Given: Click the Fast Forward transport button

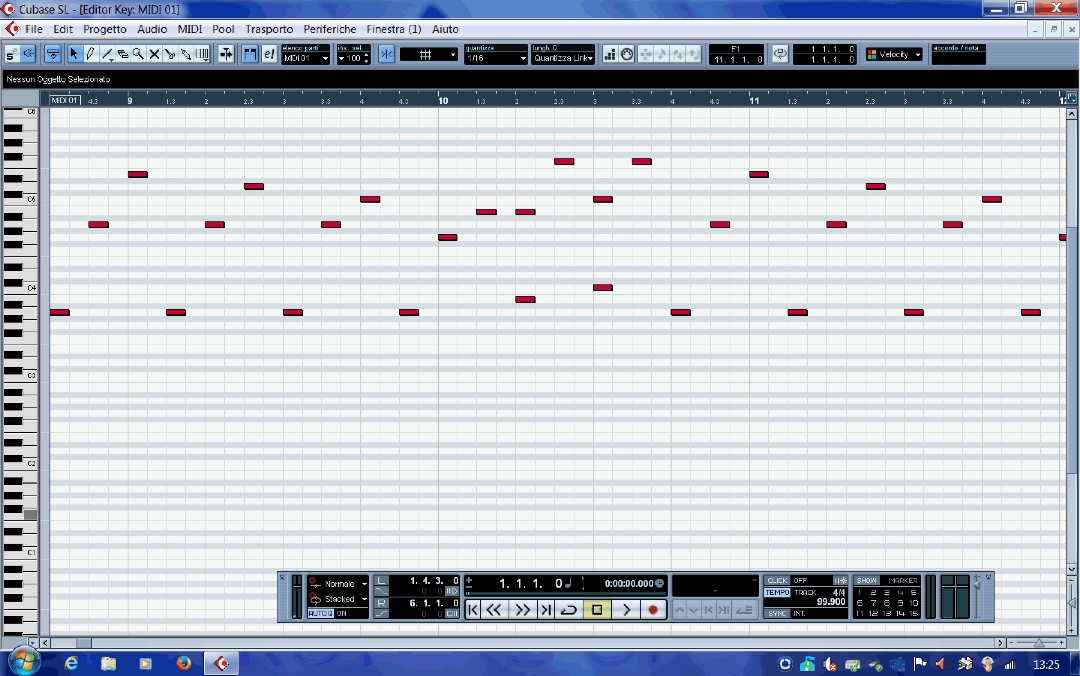Looking at the screenshot, I should (523, 610).
